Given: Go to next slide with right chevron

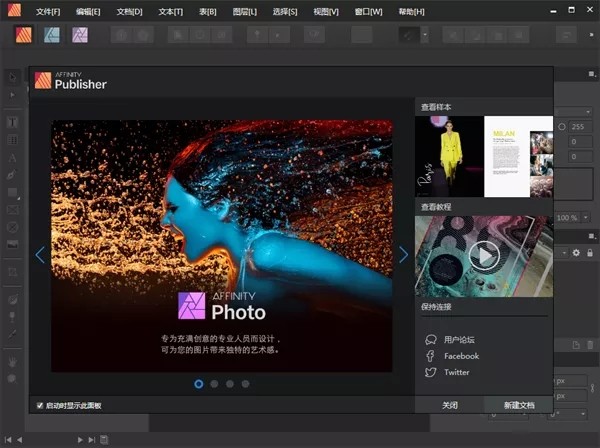Looking at the screenshot, I should (x=403, y=255).
